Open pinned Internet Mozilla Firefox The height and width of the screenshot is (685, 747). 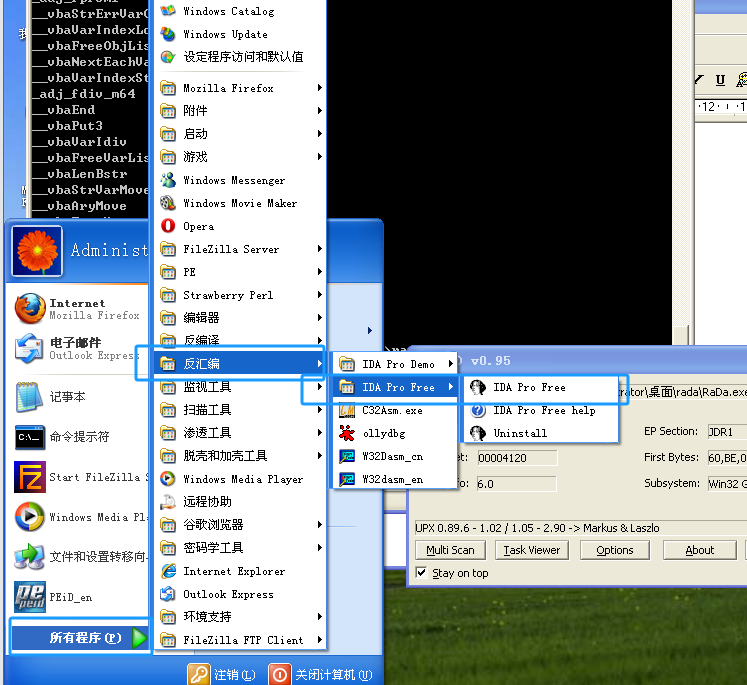point(79,309)
